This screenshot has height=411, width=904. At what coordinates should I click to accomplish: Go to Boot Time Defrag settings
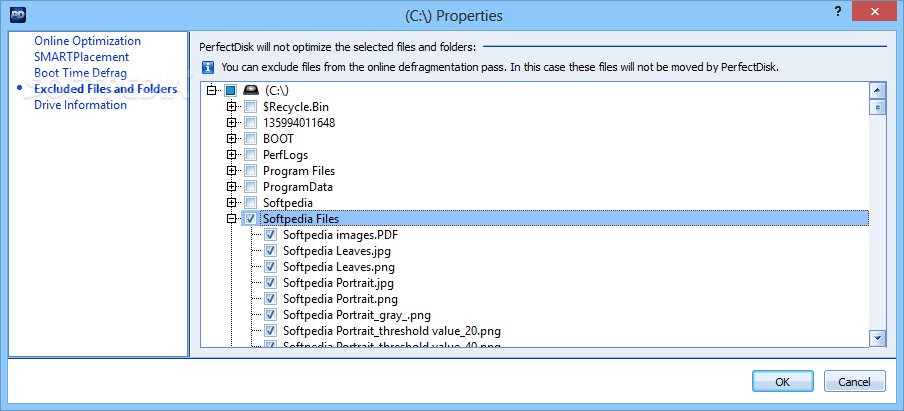click(80, 73)
